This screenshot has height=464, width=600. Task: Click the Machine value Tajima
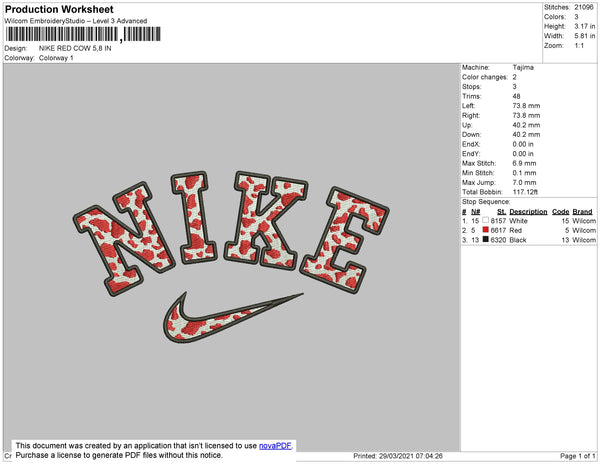pyautogui.click(x=523, y=67)
